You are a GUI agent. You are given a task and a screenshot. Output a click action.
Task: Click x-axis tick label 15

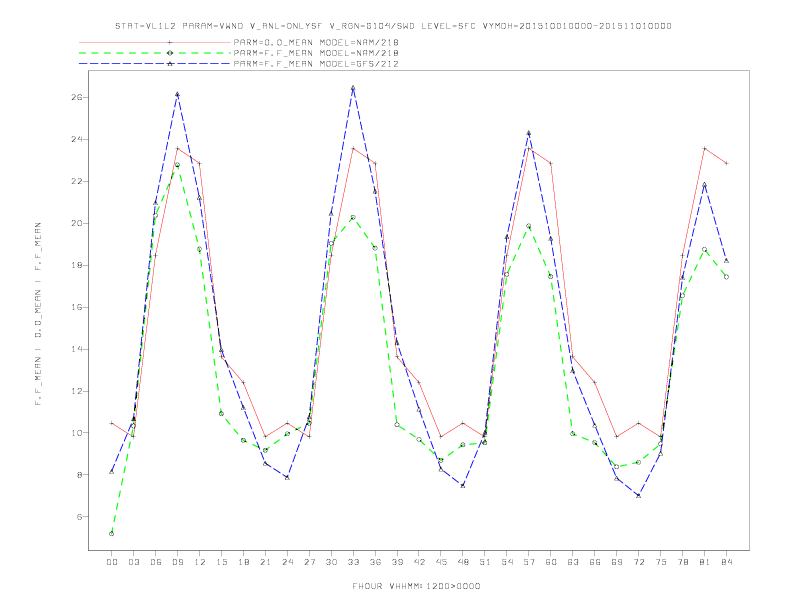(x=221, y=562)
